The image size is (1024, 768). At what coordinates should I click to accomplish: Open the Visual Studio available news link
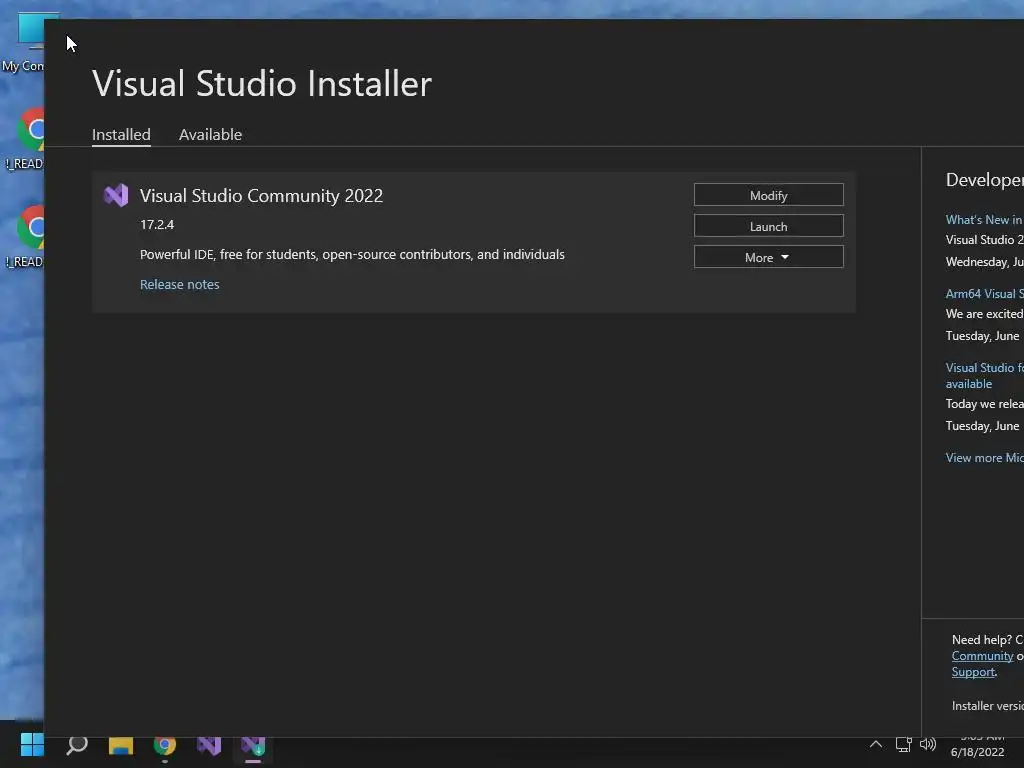coord(984,376)
